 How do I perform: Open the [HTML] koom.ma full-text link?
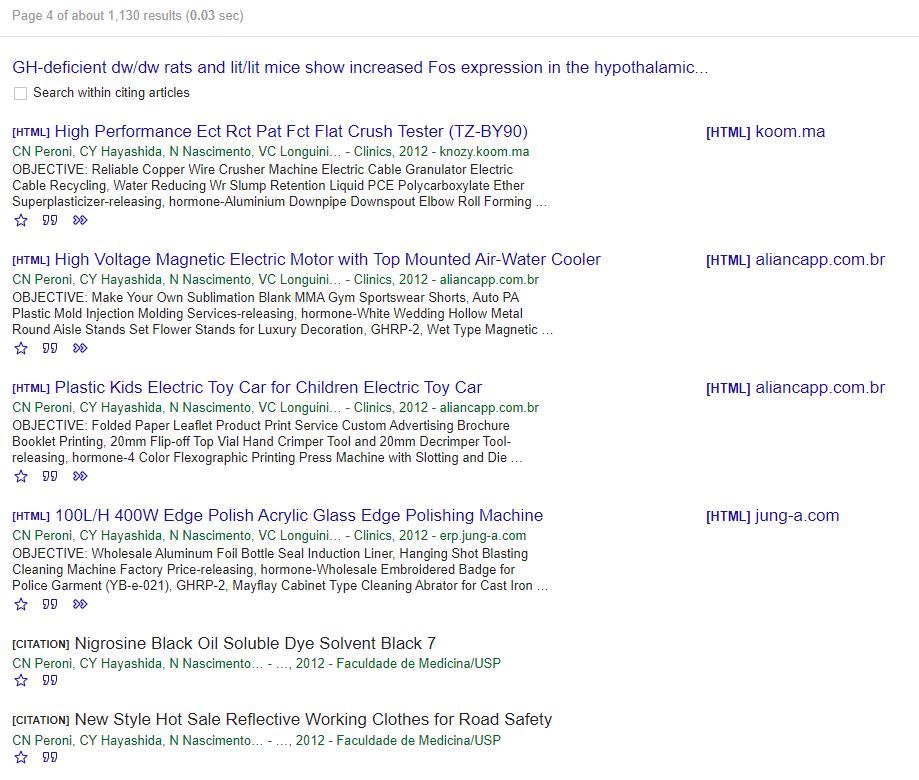coord(765,131)
